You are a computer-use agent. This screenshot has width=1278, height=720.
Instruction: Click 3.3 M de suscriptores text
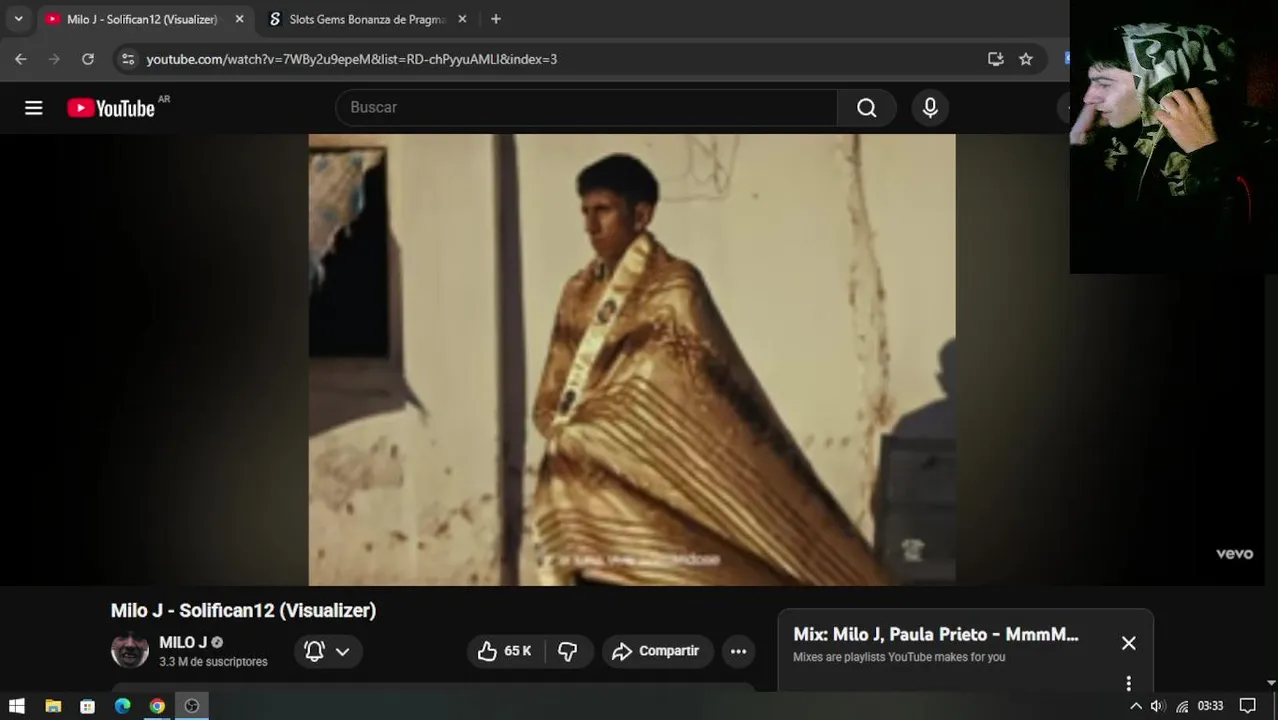[213, 662]
